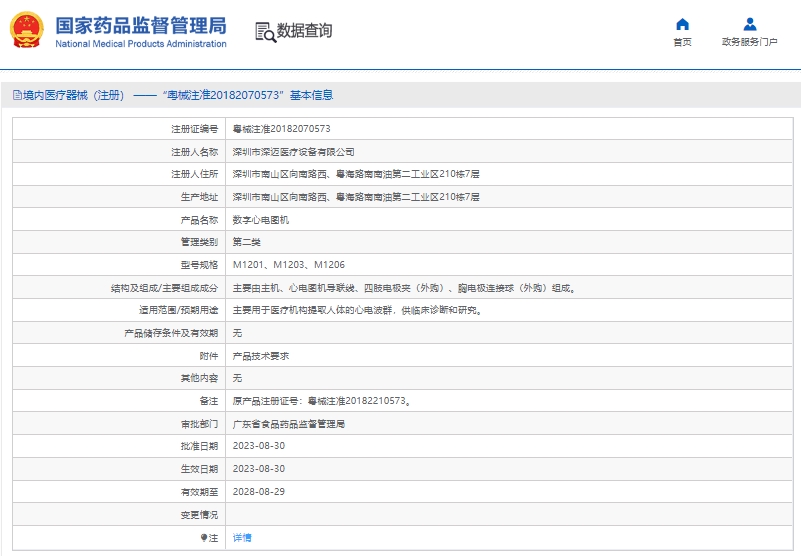Click 首页 label
Image resolution: width=801 pixels, height=556 pixels.
pyautogui.click(x=682, y=42)
